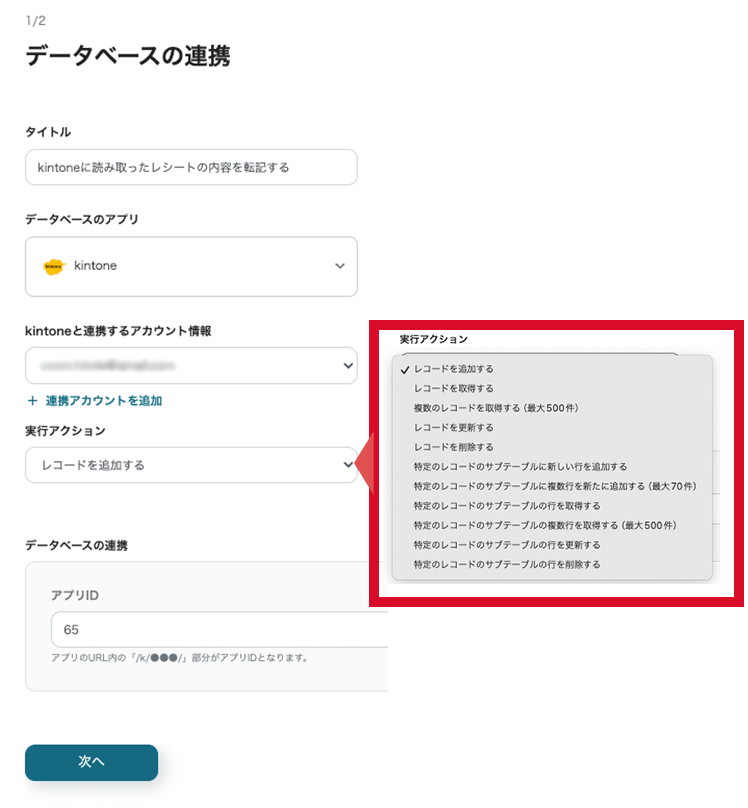Open the データベースのアプリ kintone dropdown
This screenshot has height=808, width=748.
[x=191, y=266]
